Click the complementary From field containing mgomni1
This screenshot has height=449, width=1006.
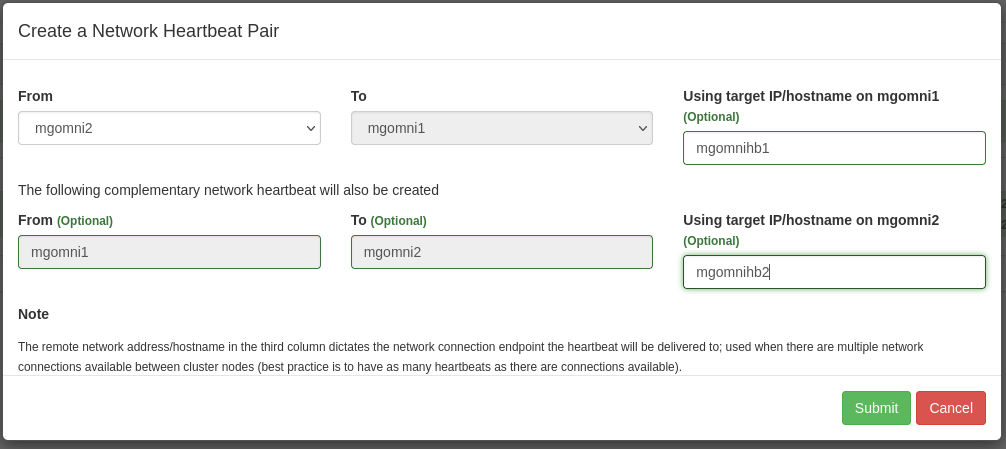tap(169, 252)
